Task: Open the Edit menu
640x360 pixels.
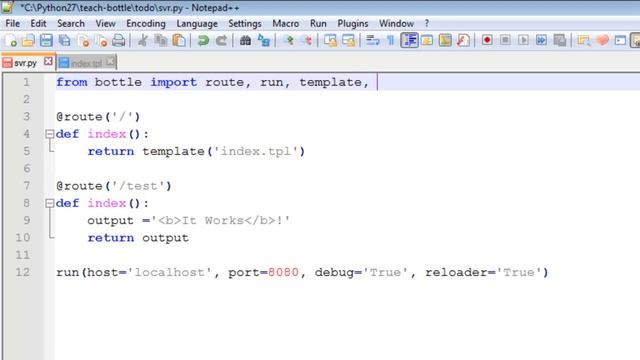Action: pos(38,24)
